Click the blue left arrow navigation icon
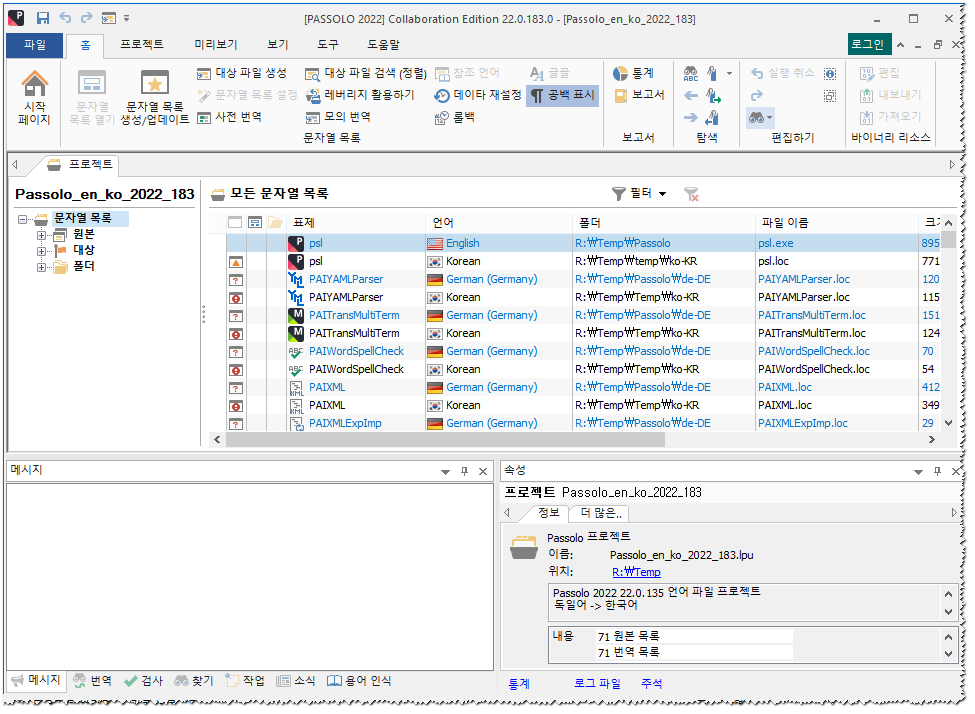 (x=691, y=96)
